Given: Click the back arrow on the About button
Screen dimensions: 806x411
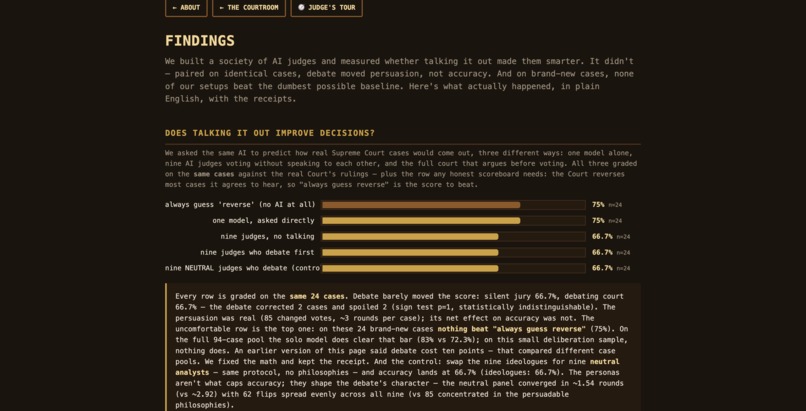Looking at the screenshot, I should click(175, 8).
